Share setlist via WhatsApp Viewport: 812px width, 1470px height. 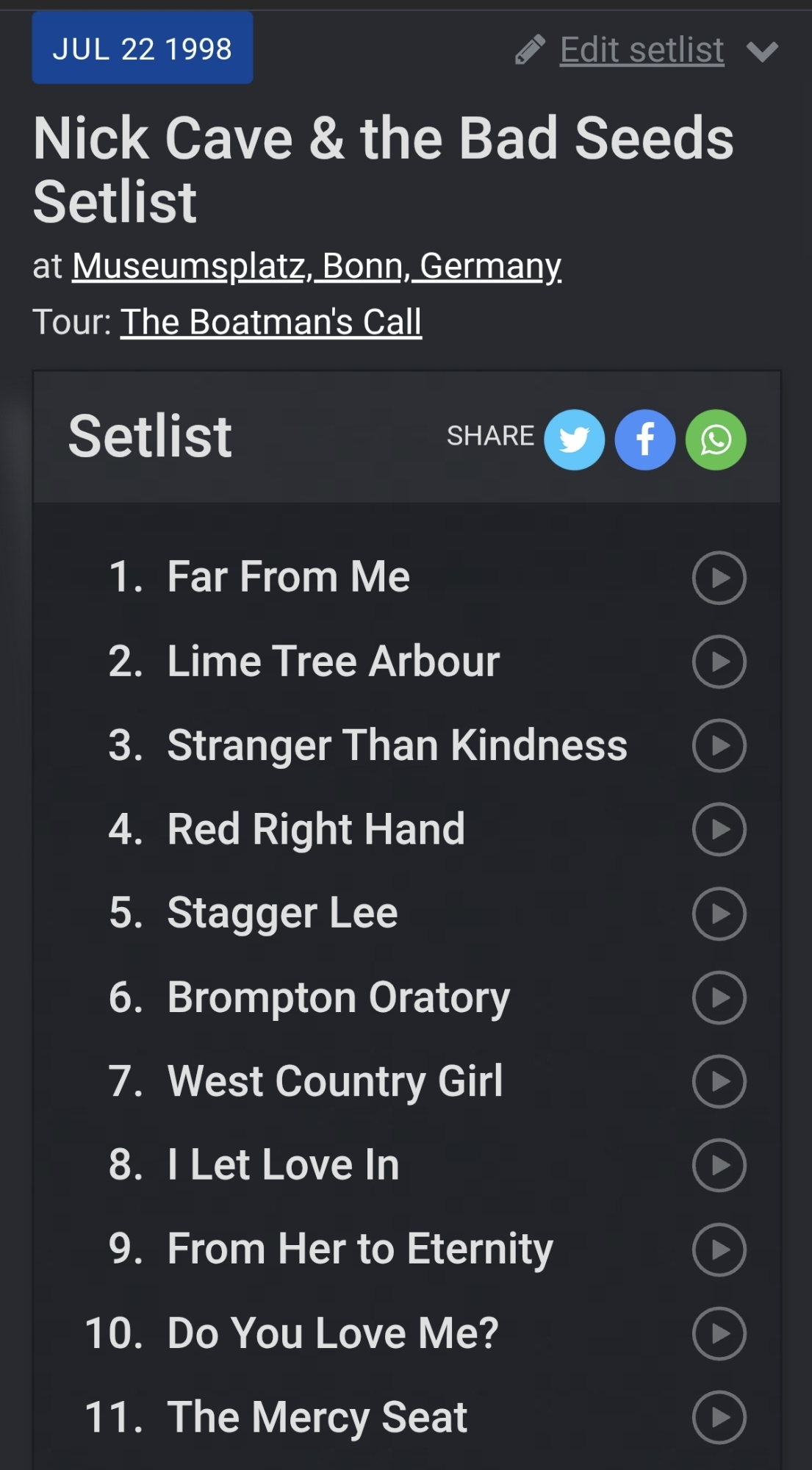coord(716,440)
